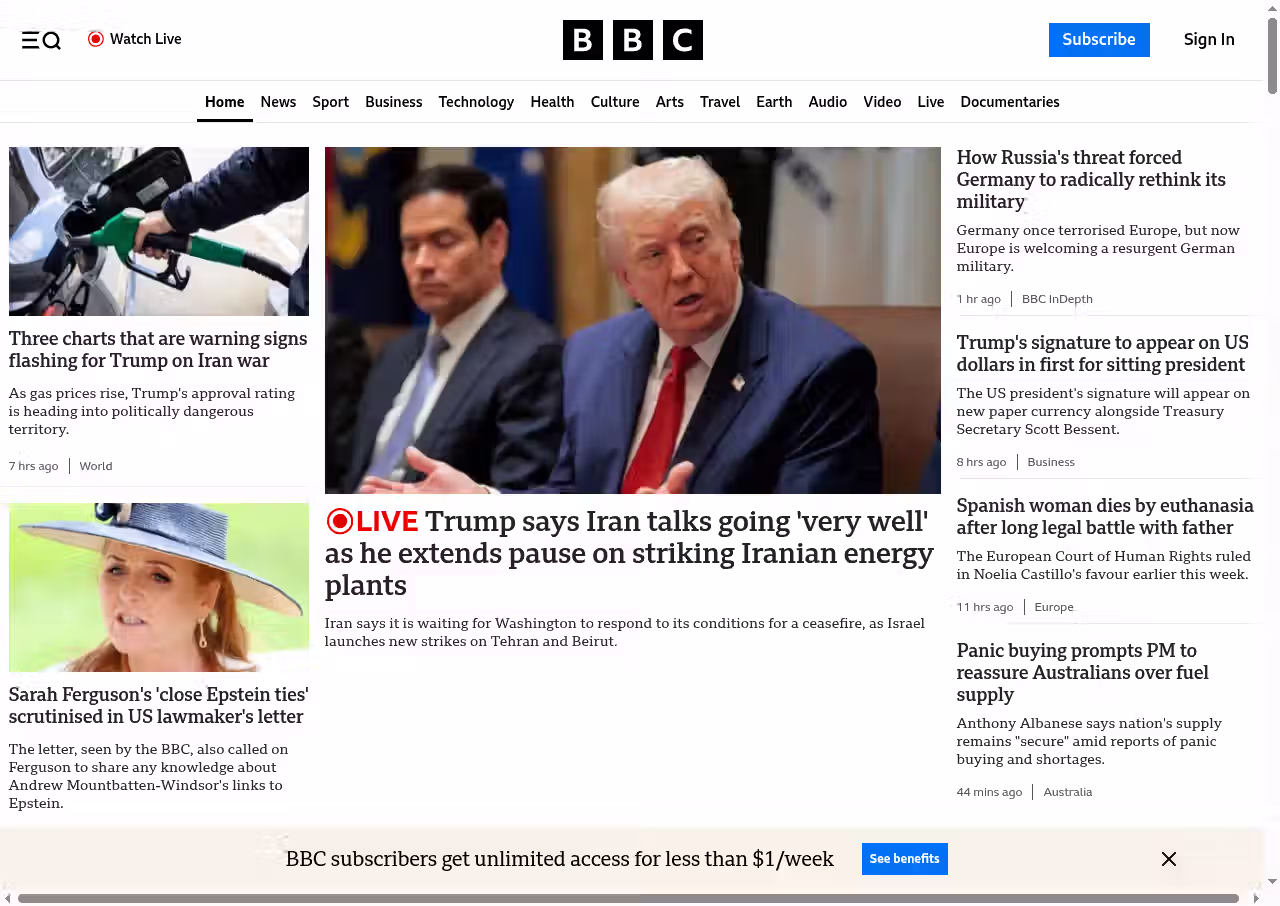This screenshot has height=906, width=1280.
Task: Open the Sport tab
Action: (330, 102)
